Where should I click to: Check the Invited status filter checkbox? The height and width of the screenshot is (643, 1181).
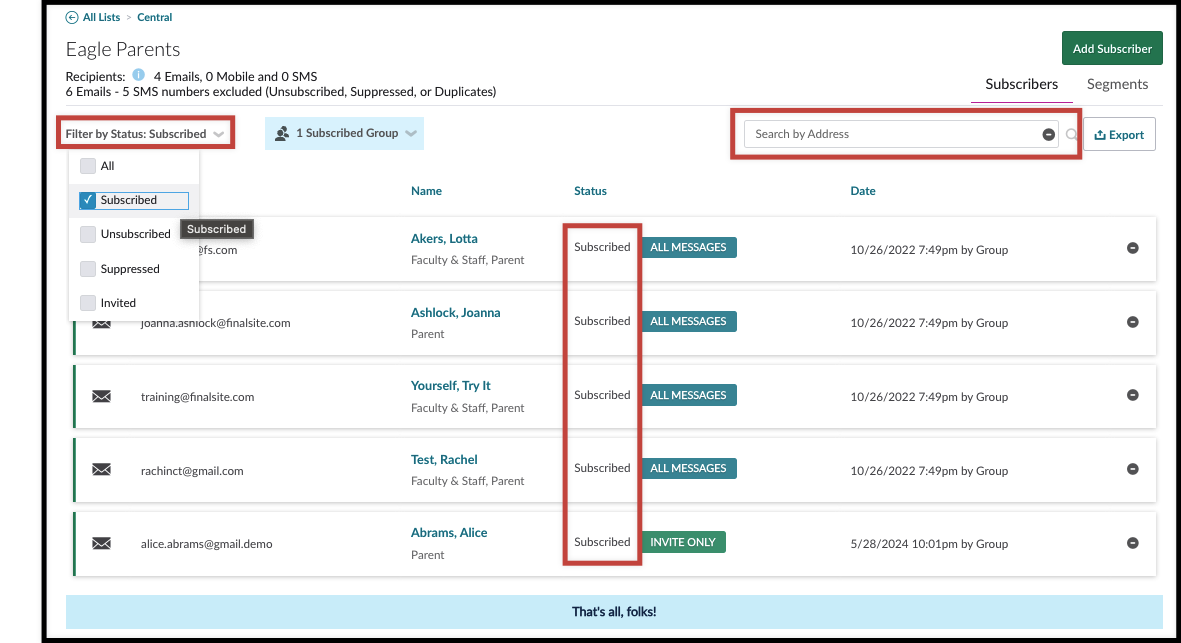click(x=88, y=303)
